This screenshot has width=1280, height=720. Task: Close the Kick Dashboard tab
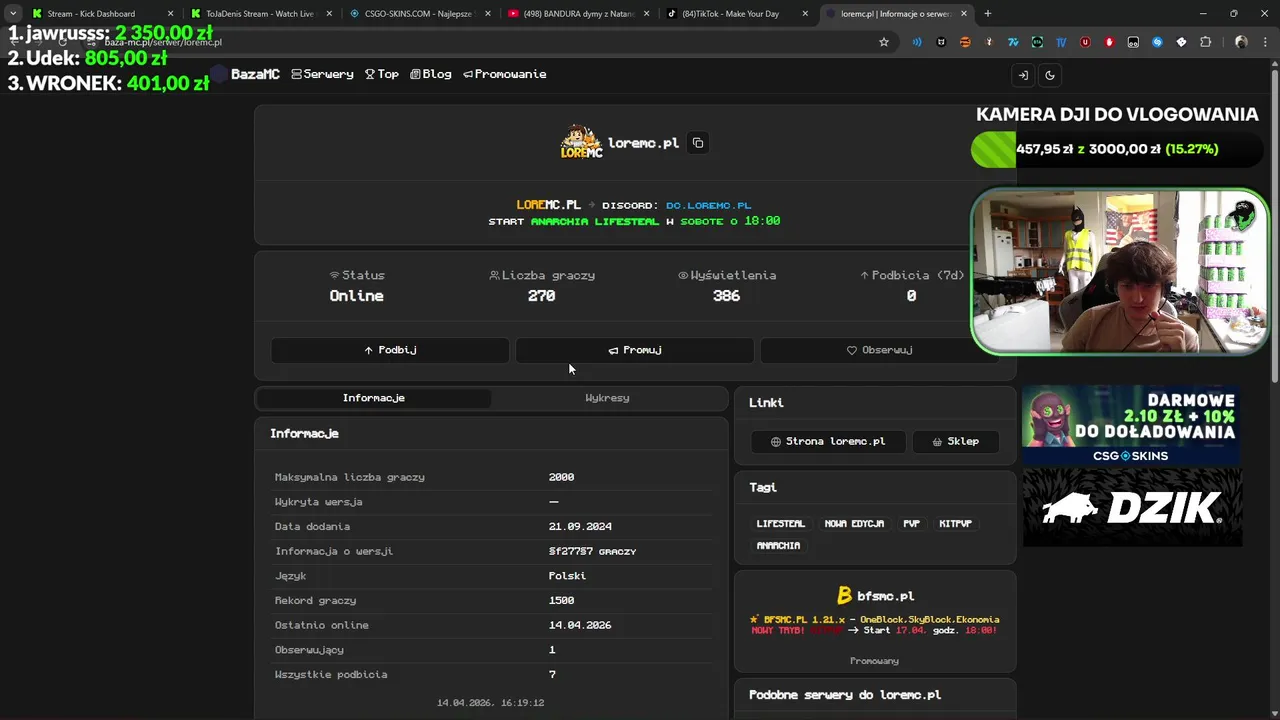tap(170, 14)
